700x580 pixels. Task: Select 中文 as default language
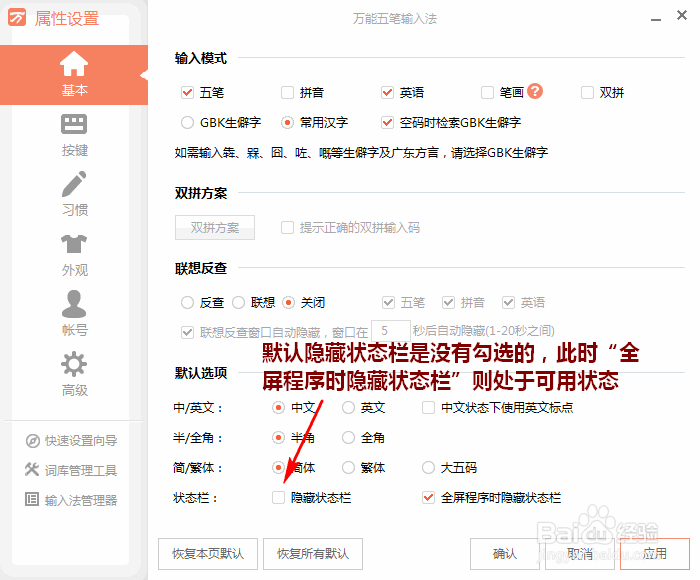[x=278, y=408]
